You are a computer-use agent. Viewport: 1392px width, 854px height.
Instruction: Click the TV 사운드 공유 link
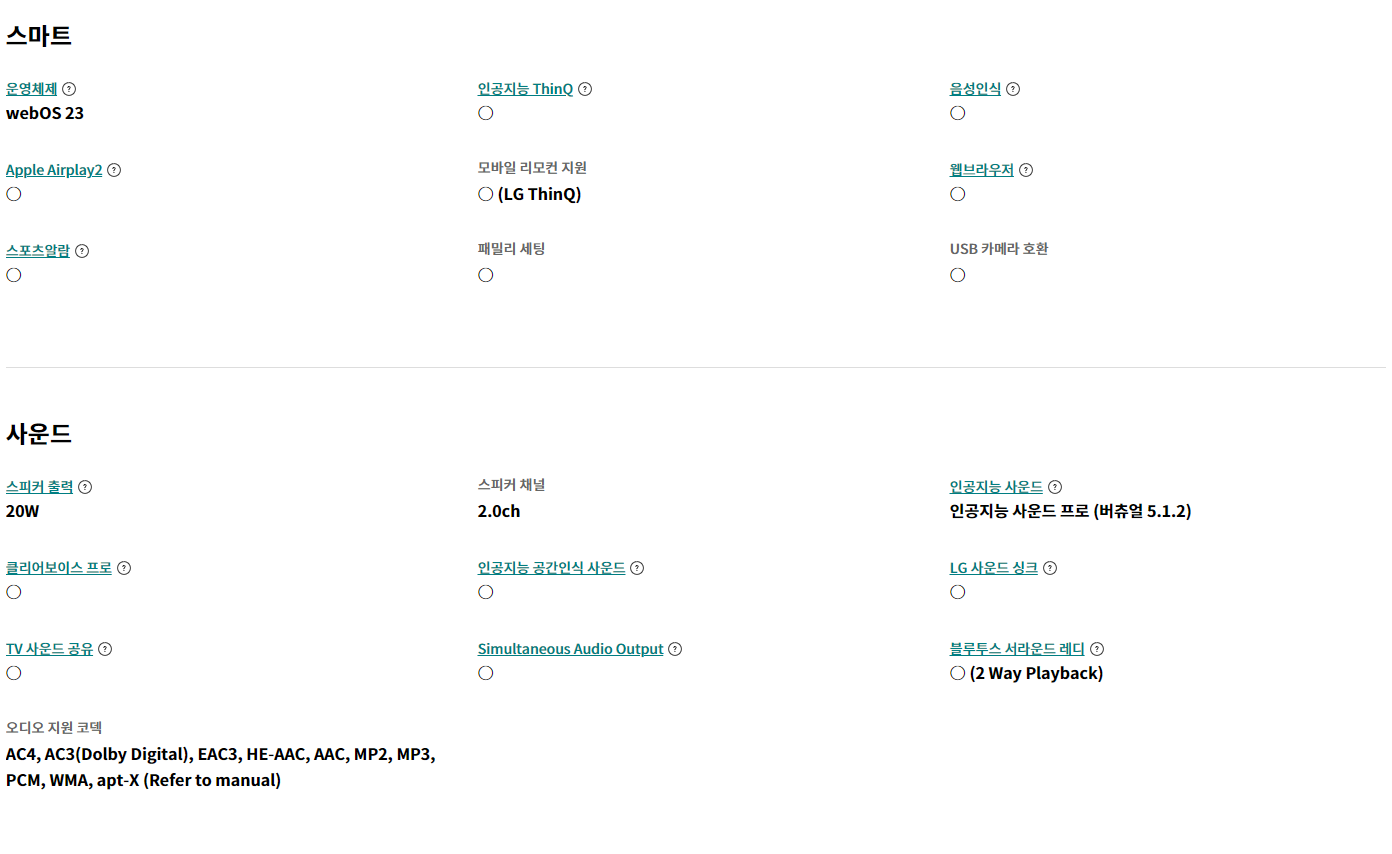49,649
